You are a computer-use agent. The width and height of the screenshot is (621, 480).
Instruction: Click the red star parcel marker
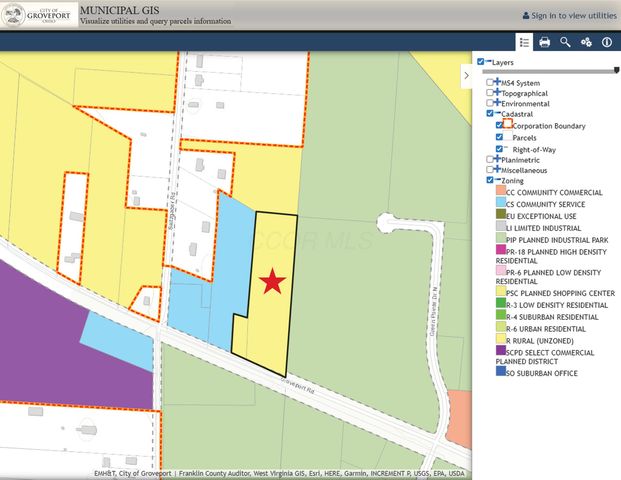tap(271, 282)
